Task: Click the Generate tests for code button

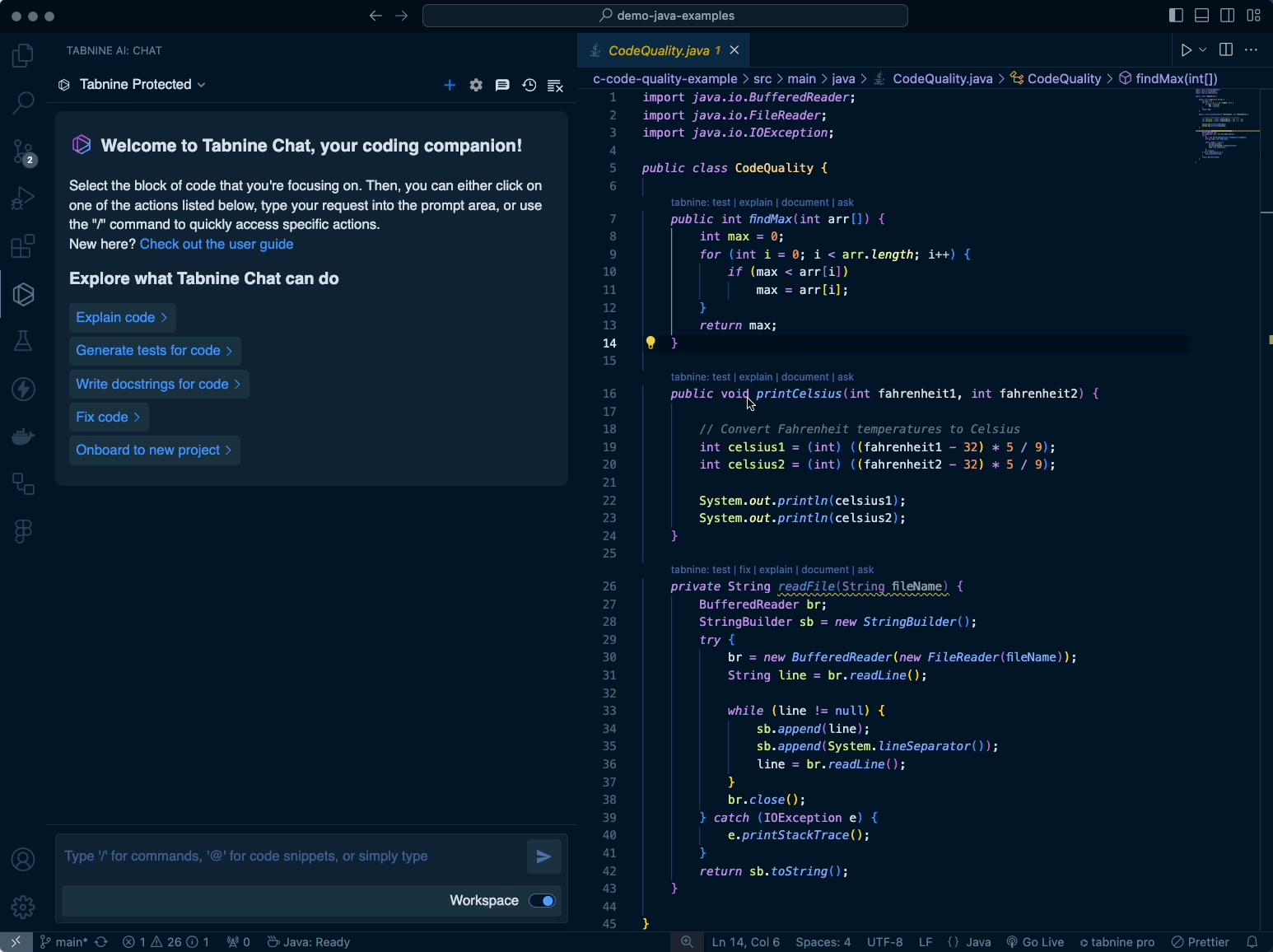Action: pos(154,351)
